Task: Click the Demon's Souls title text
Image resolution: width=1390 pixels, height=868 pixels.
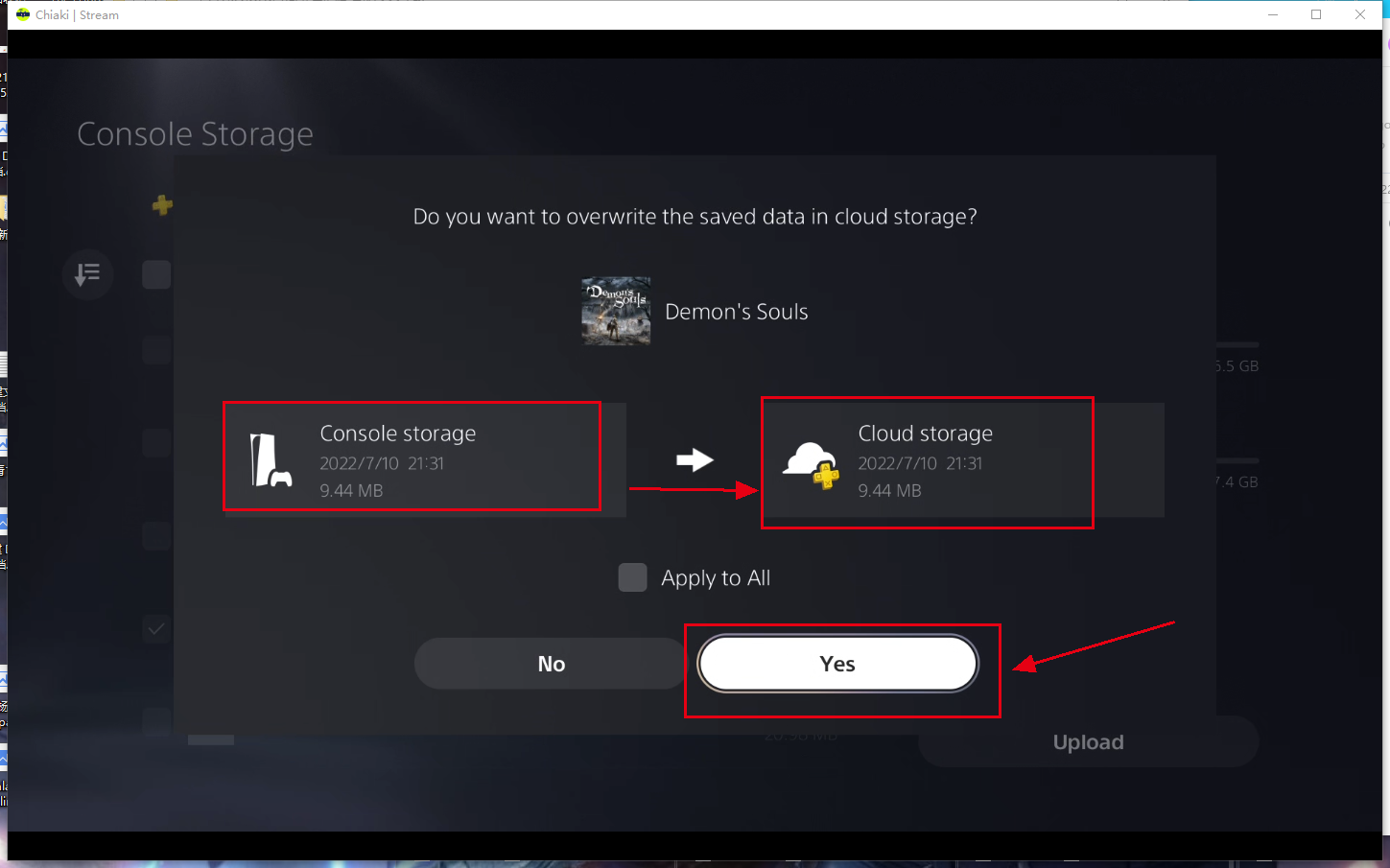Action: pyautogui.click(x=736, y=312)
